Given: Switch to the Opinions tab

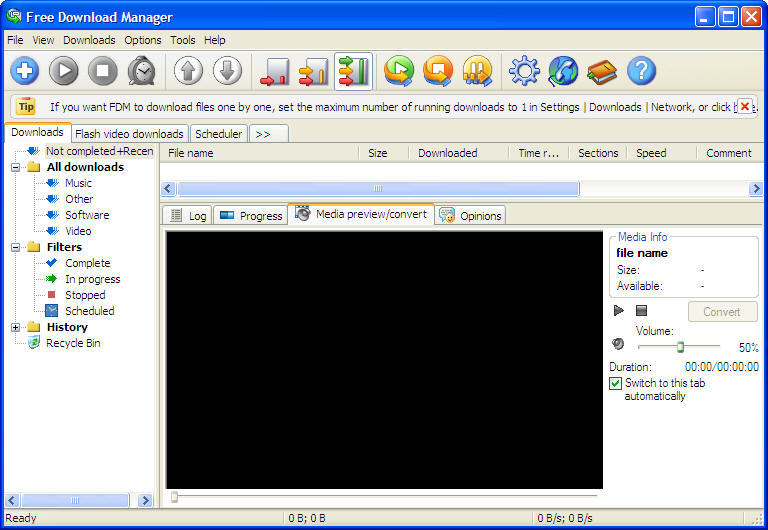Looking at the screenshot, I should (470, 216).
